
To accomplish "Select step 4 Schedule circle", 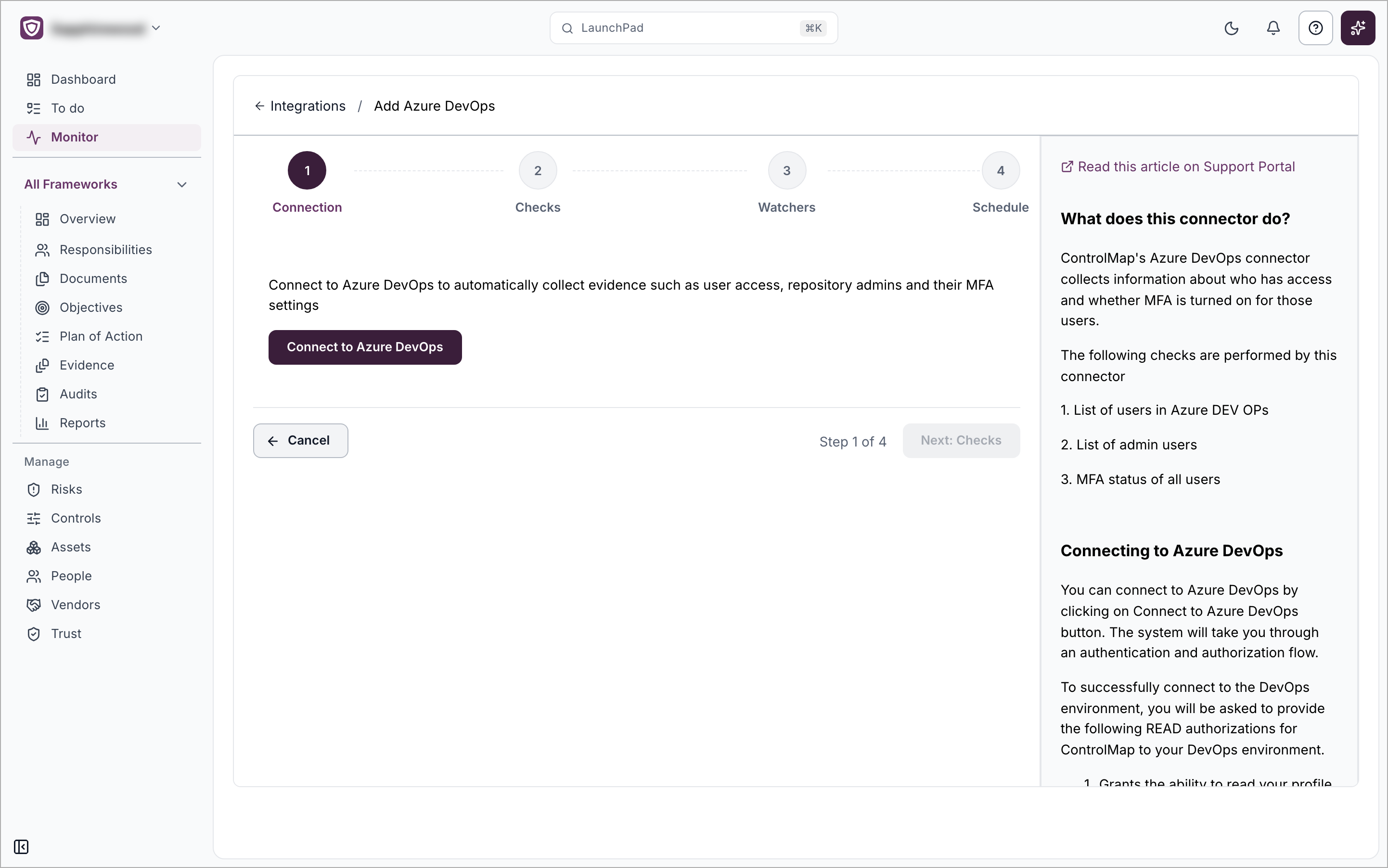I will (x=1001, y=170).
